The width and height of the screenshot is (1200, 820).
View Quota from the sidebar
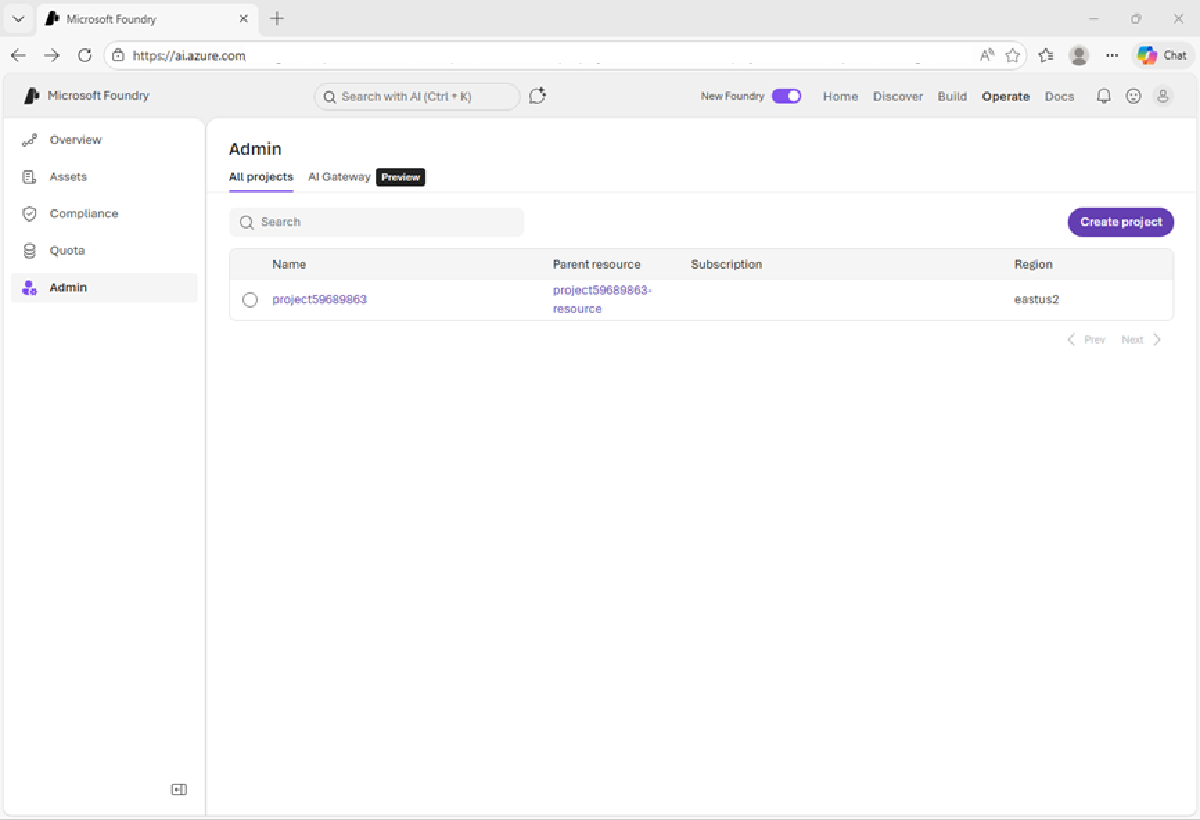click(67, 250)
